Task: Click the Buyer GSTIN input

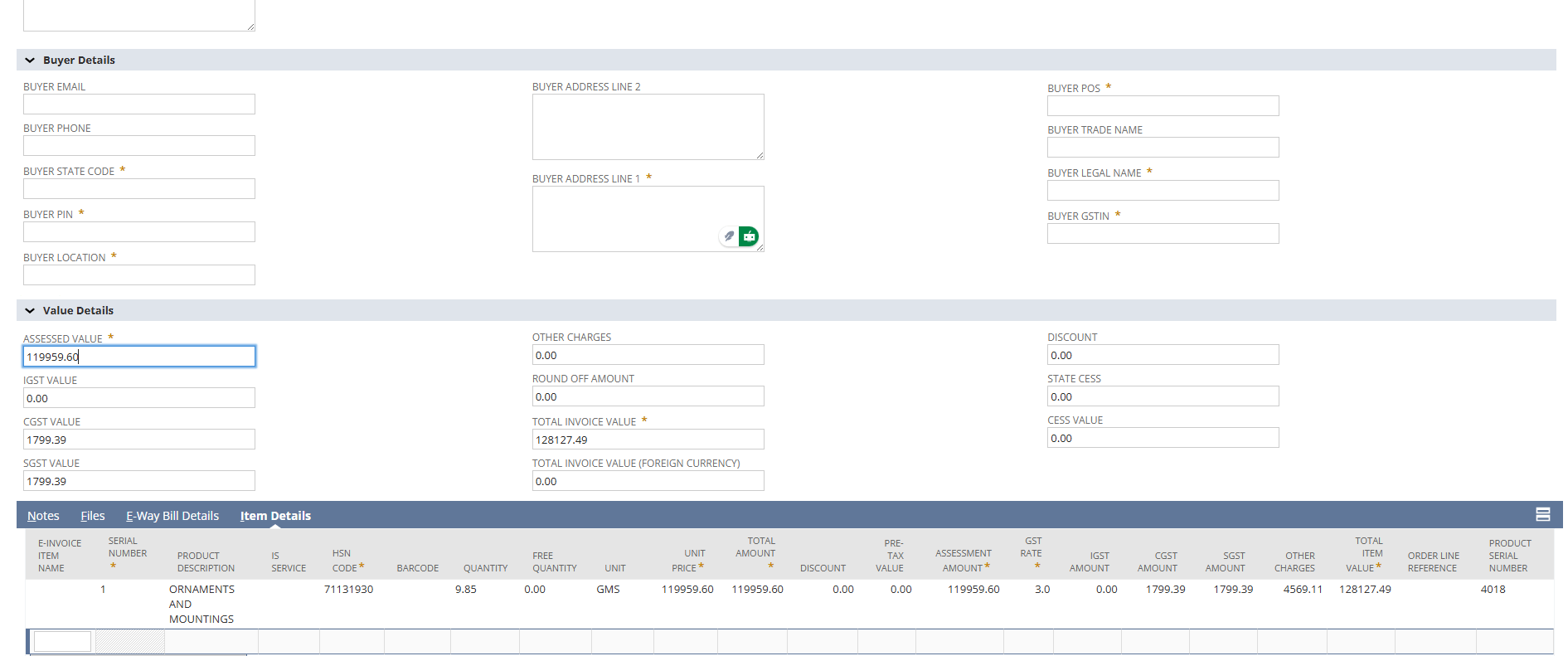Action: [1163, 233]
